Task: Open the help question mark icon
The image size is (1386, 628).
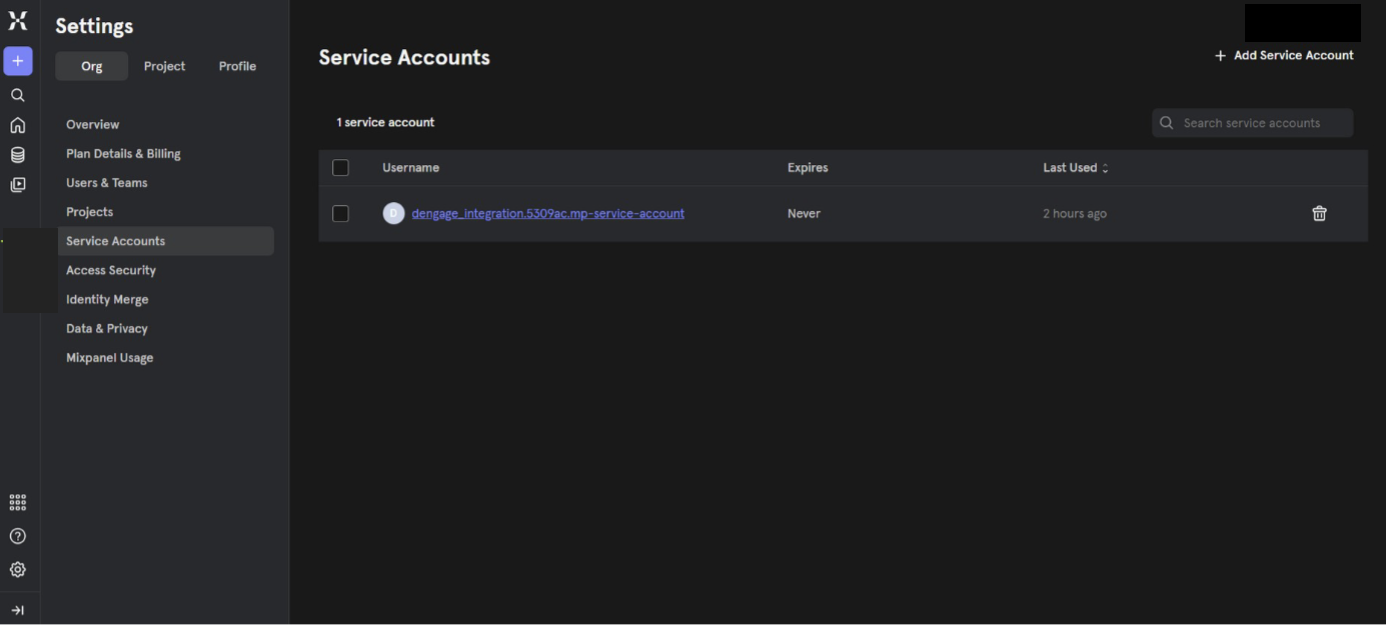Action: click(x=18, y=536)
